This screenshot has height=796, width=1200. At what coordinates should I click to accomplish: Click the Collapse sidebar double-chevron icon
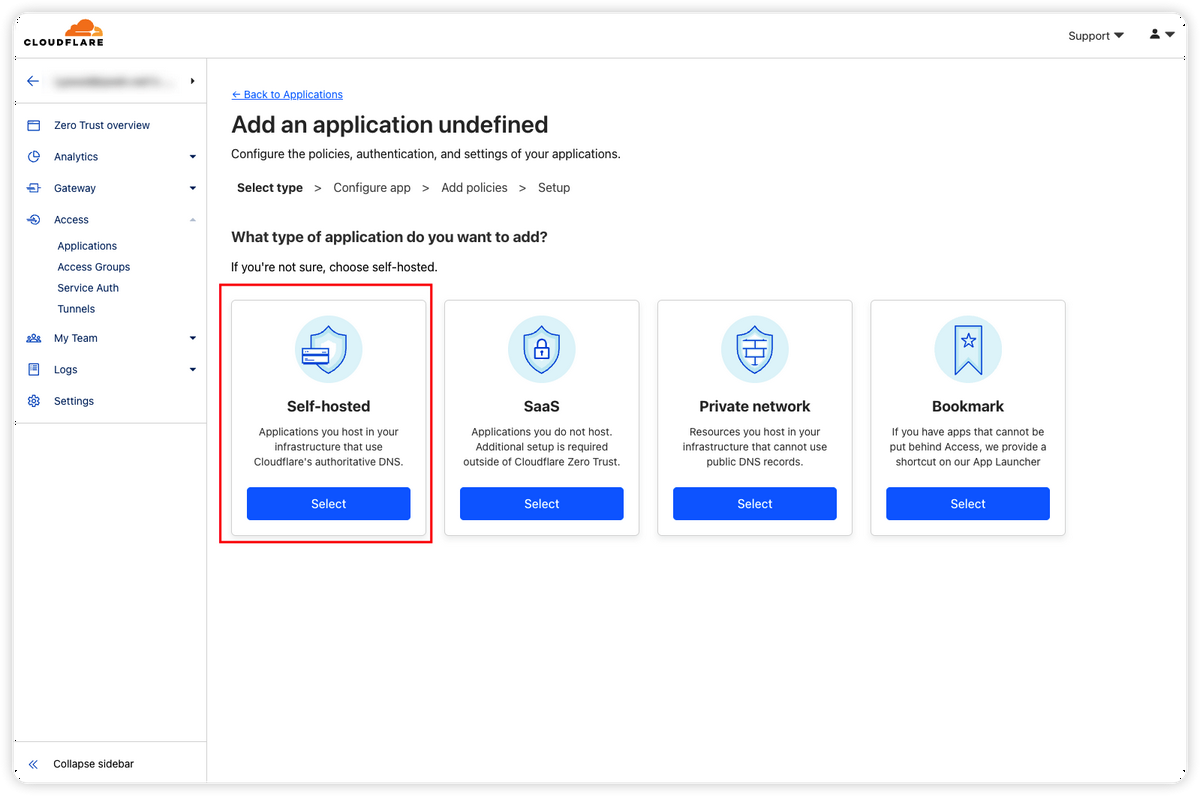pos(33,764)
